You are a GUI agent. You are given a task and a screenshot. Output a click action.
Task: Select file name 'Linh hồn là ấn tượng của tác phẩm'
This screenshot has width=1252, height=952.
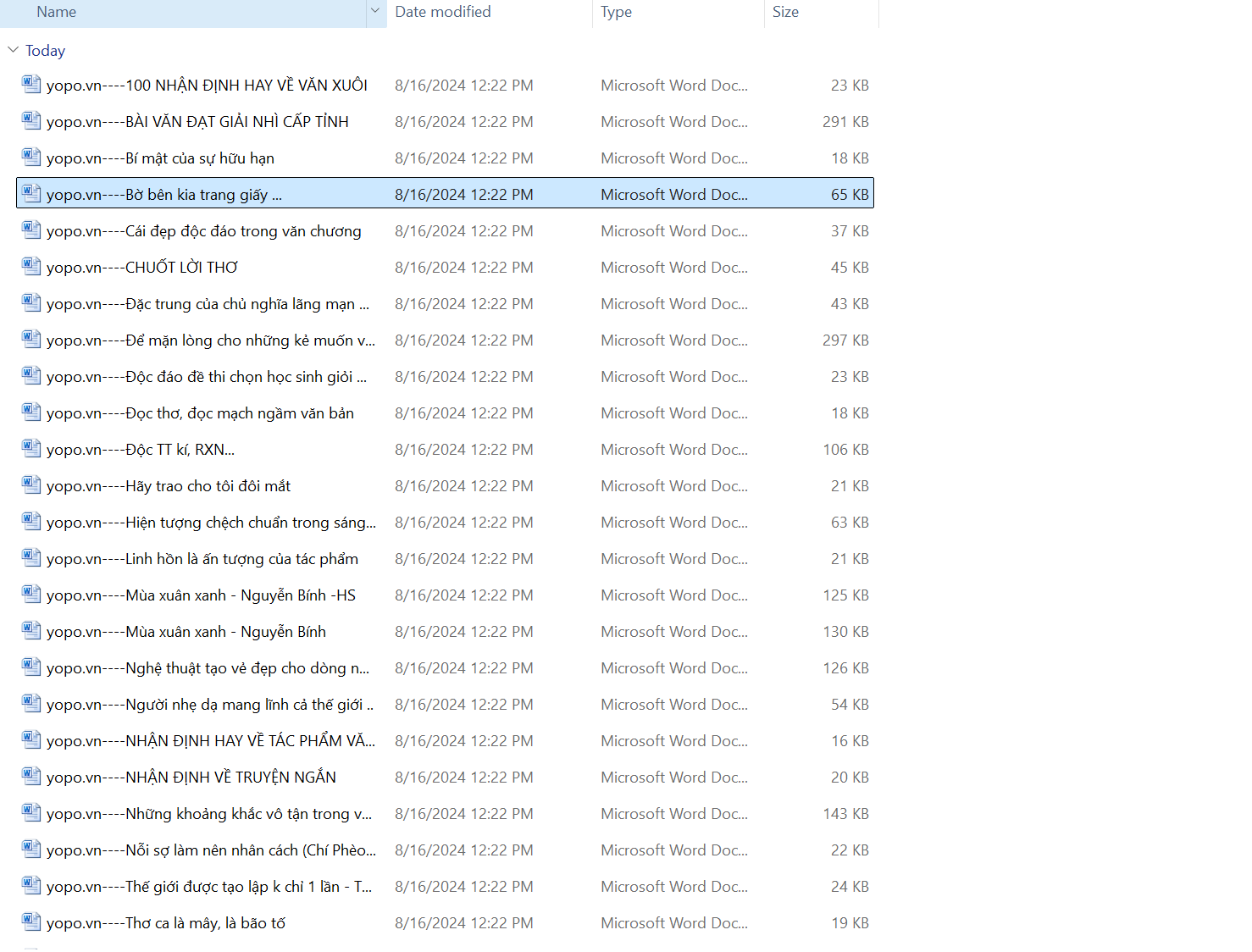(x=202, y=559)
